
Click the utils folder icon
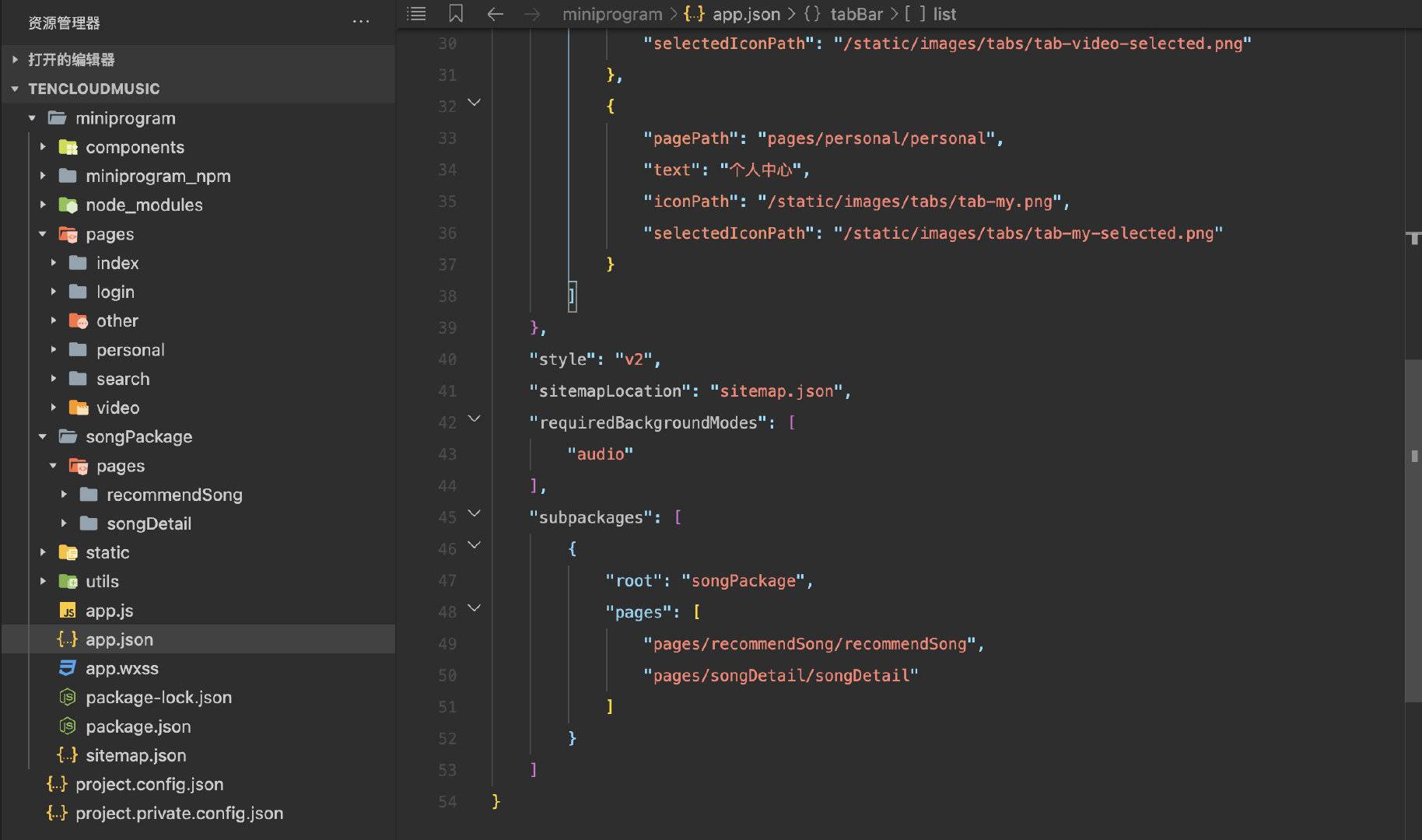[68, 581]
